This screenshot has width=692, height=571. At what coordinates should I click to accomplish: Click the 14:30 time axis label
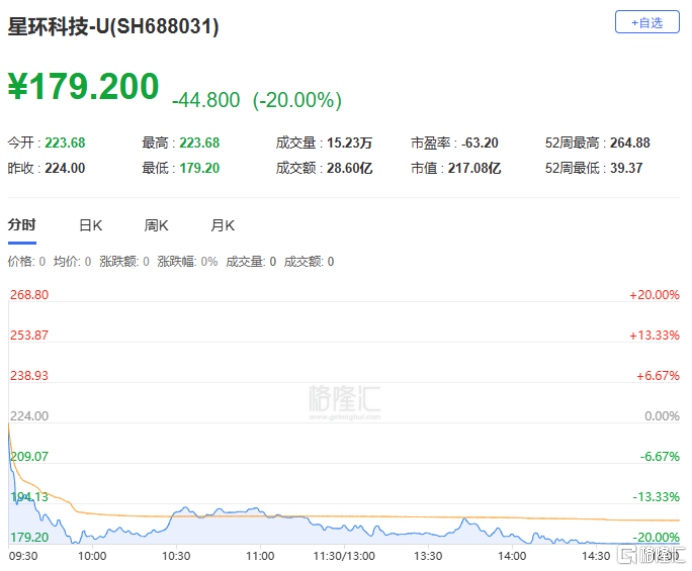click(596, 556)
